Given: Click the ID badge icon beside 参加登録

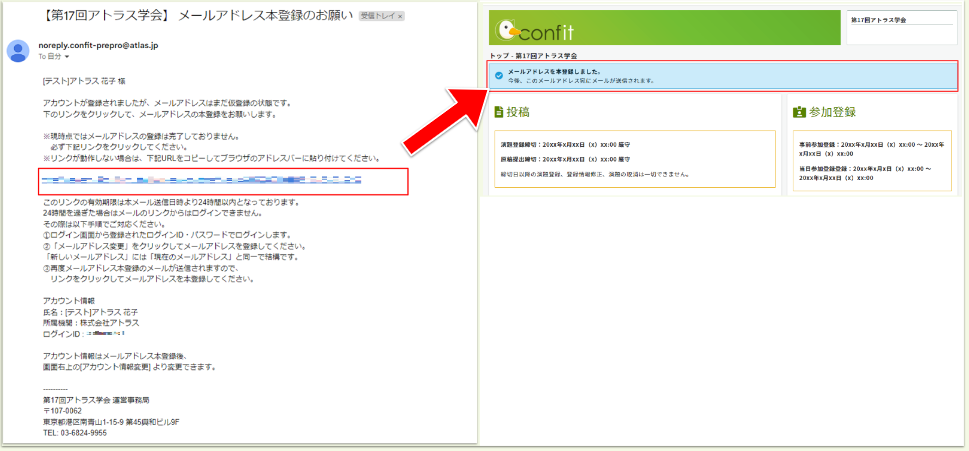Looking at the screenshot, I should 799,112.
